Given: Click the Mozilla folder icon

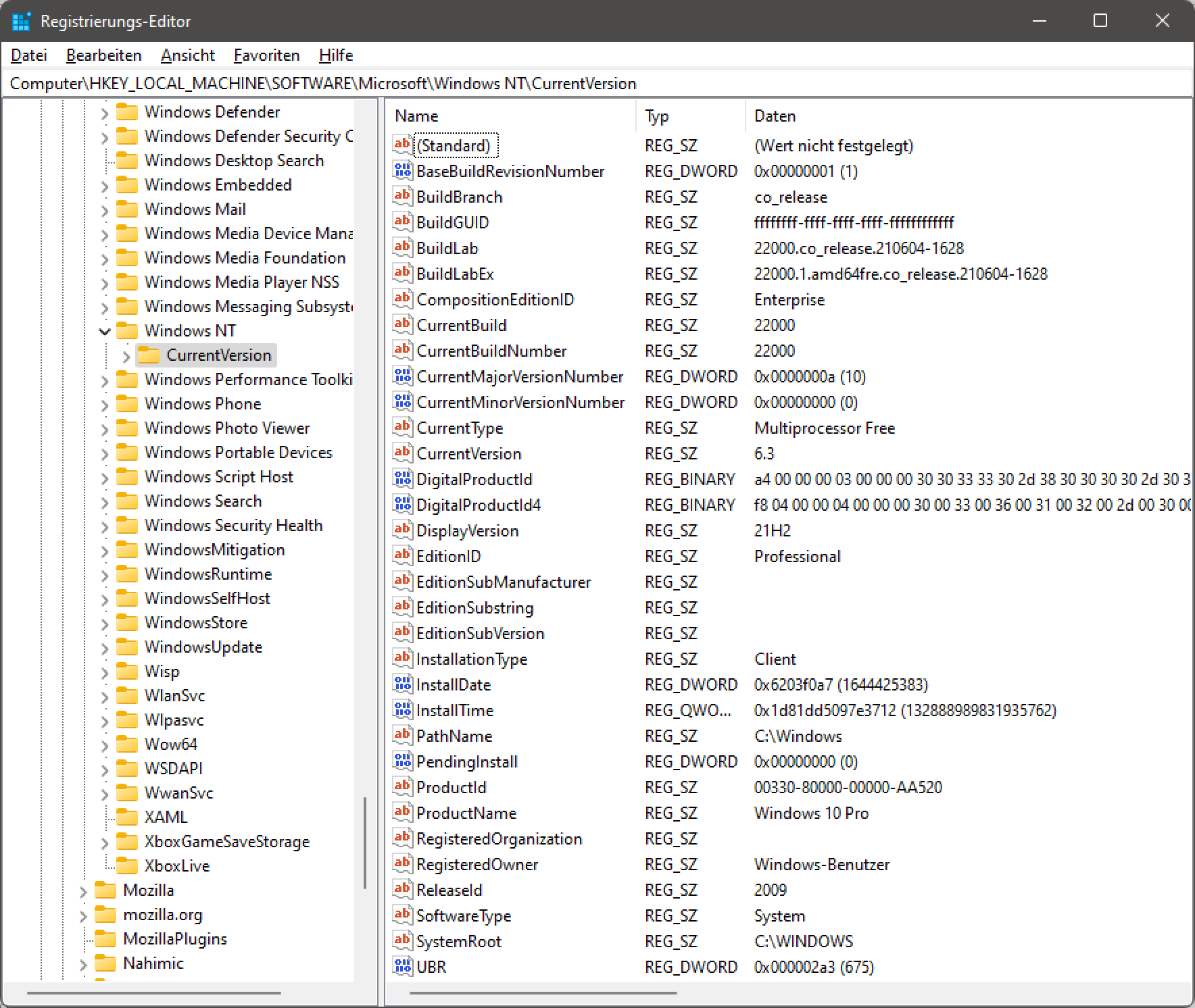Looking at the screenshot, I should pos(105,890).
